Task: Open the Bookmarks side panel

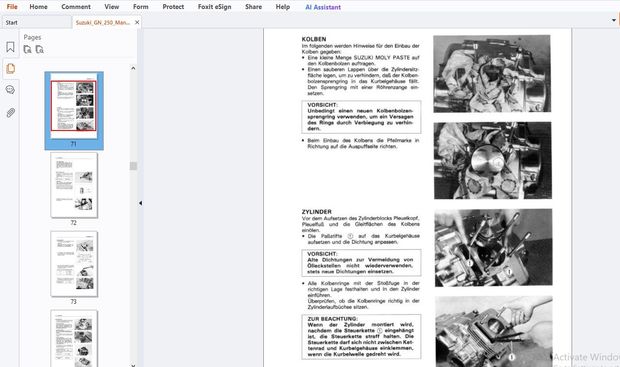Action: [x=10, y=47]
